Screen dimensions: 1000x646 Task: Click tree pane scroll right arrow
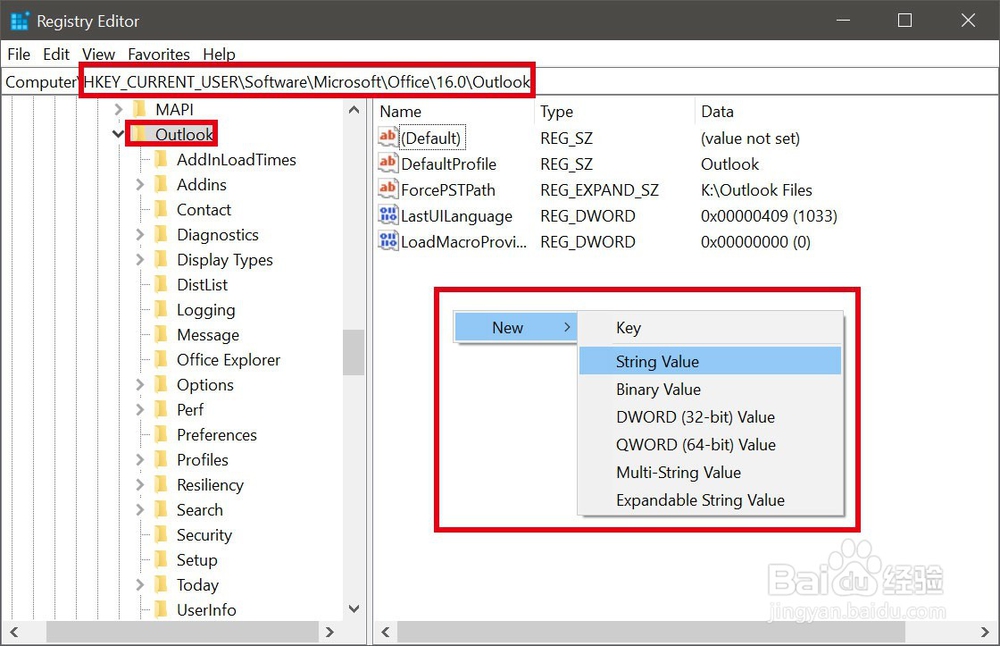(330, 633)
